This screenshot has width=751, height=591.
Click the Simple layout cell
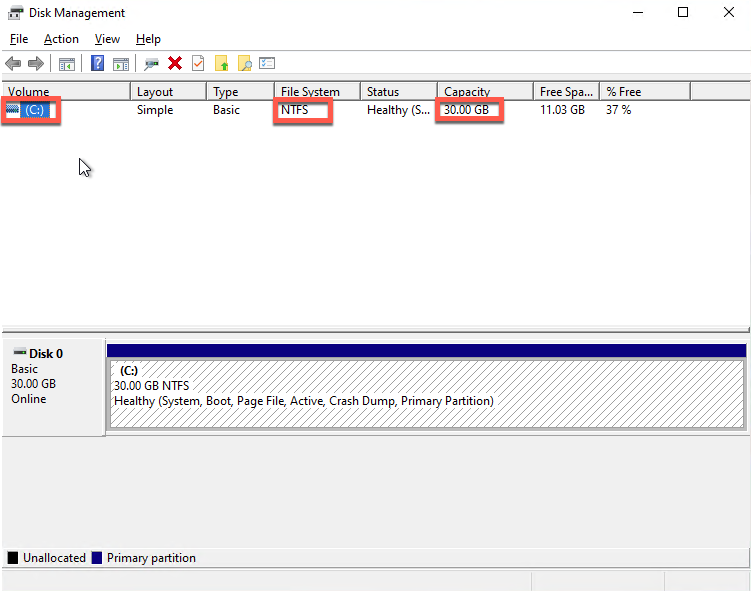point(155,110)
